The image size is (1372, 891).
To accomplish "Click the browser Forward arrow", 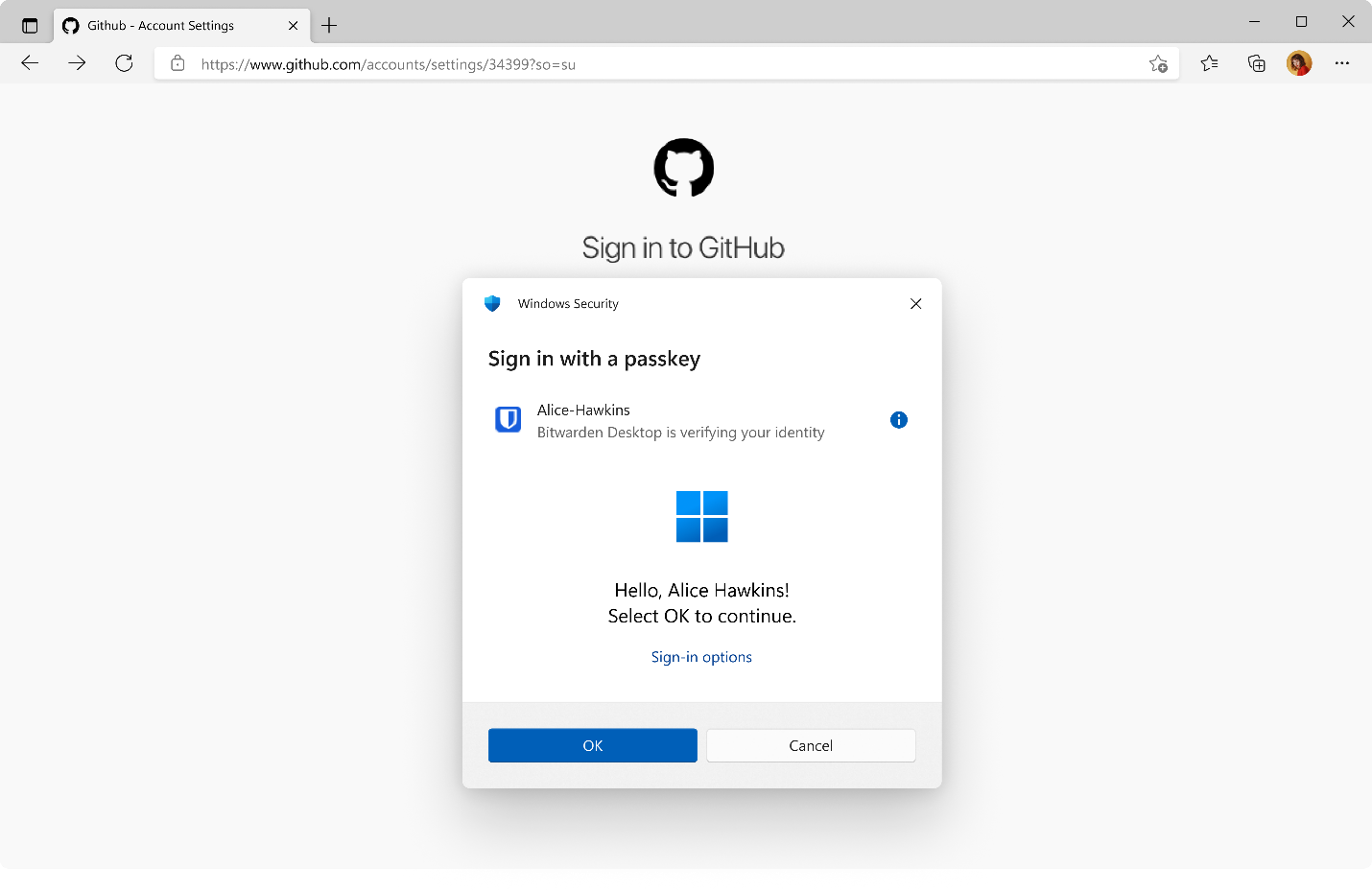I will pos(77,63).
